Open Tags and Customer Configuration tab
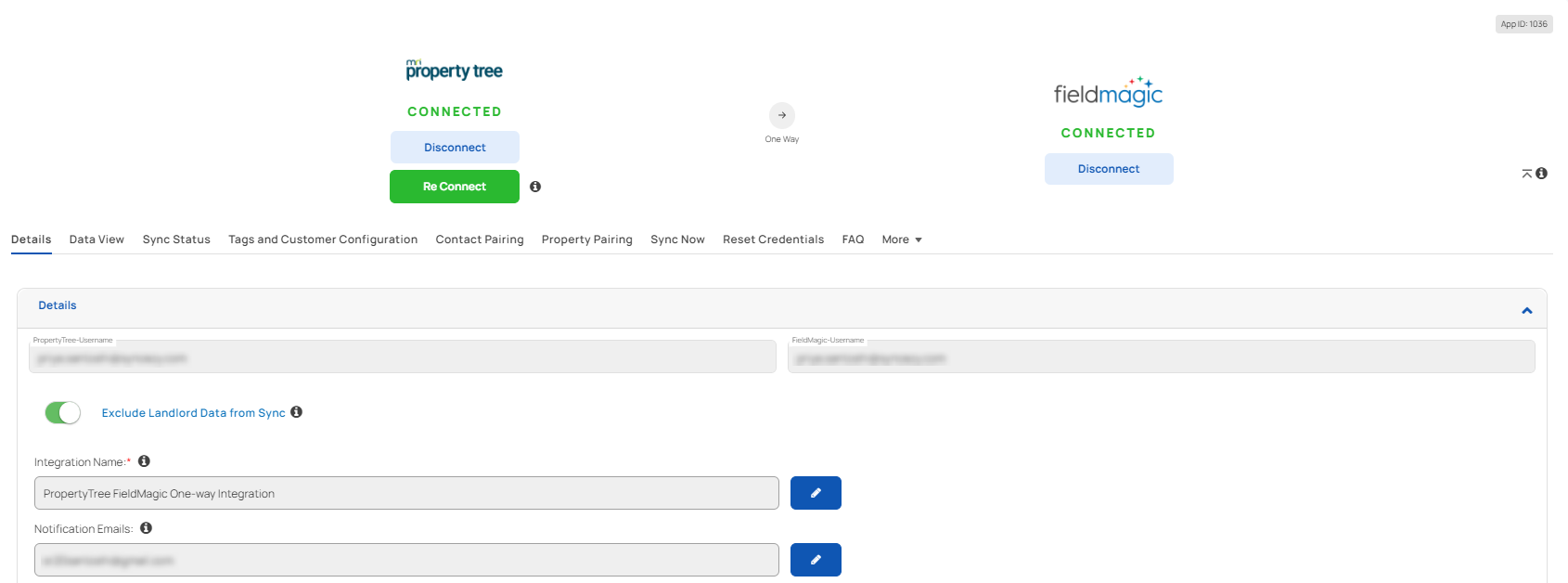The image size is (1568, 583). coord(323,240)
